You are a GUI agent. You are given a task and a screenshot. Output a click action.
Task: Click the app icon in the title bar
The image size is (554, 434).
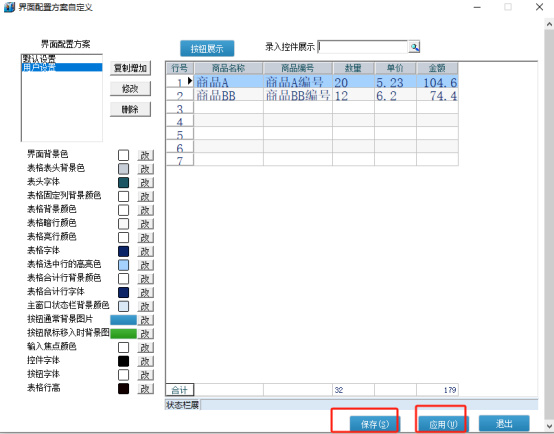9,7
